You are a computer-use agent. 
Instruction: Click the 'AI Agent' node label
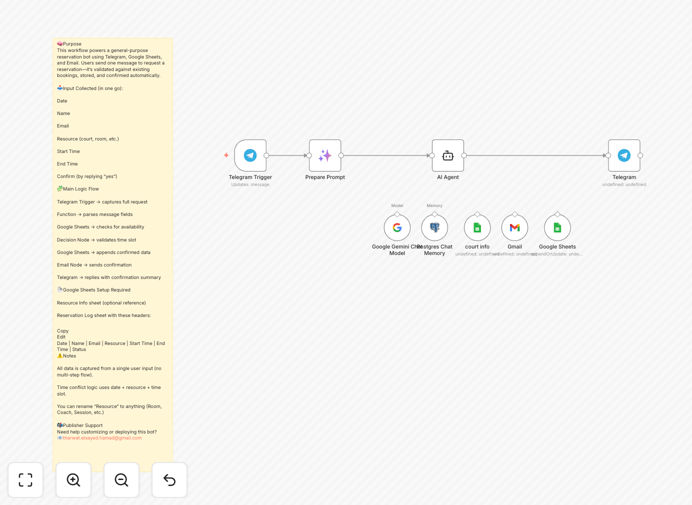pos(448,177)
